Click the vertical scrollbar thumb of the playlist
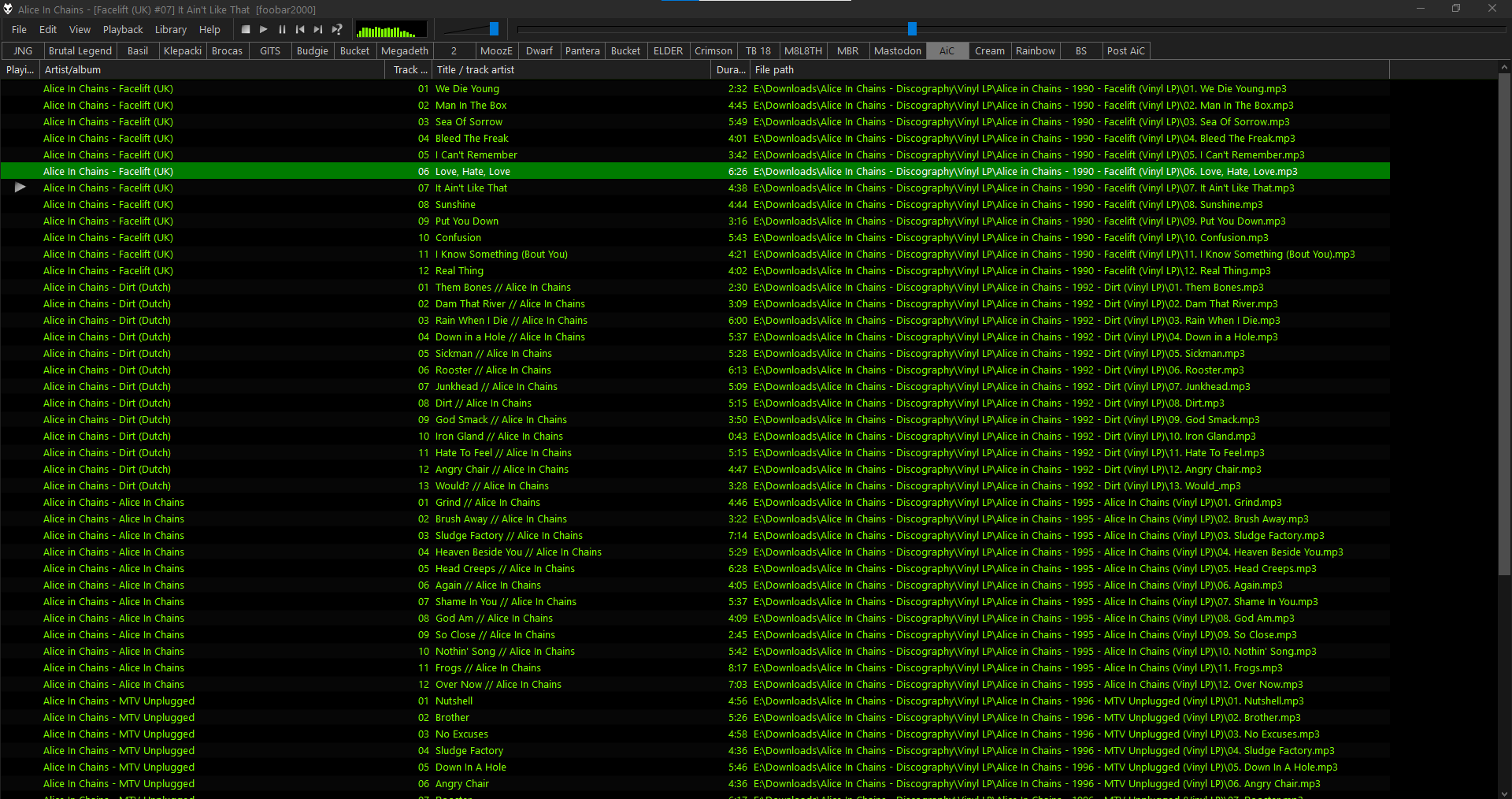Viewport: 1512px width, 799px height. (1504, 326)
